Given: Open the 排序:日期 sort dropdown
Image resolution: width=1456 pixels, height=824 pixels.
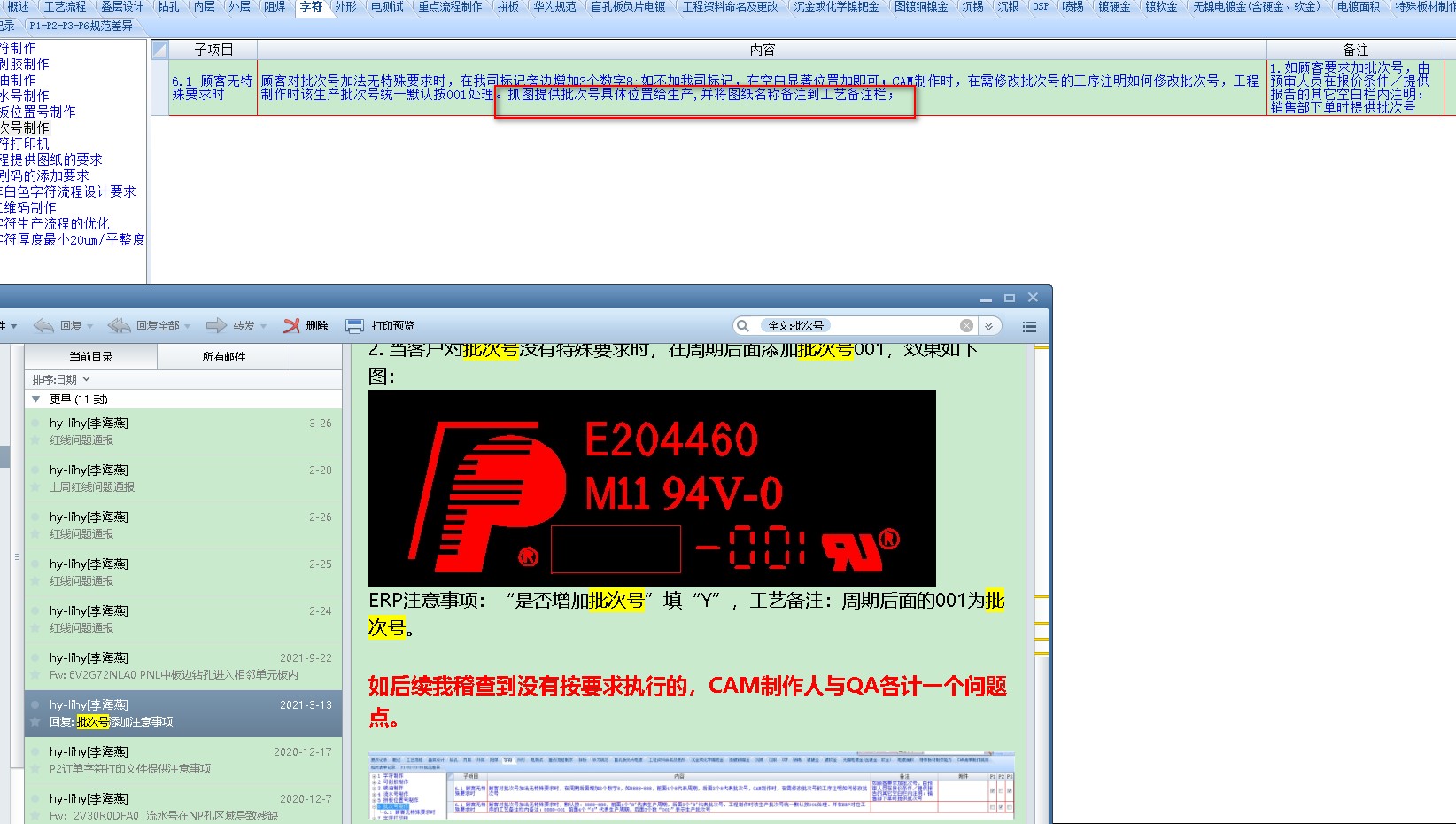Looking at the screenshot, I should [x=61, y=379].
